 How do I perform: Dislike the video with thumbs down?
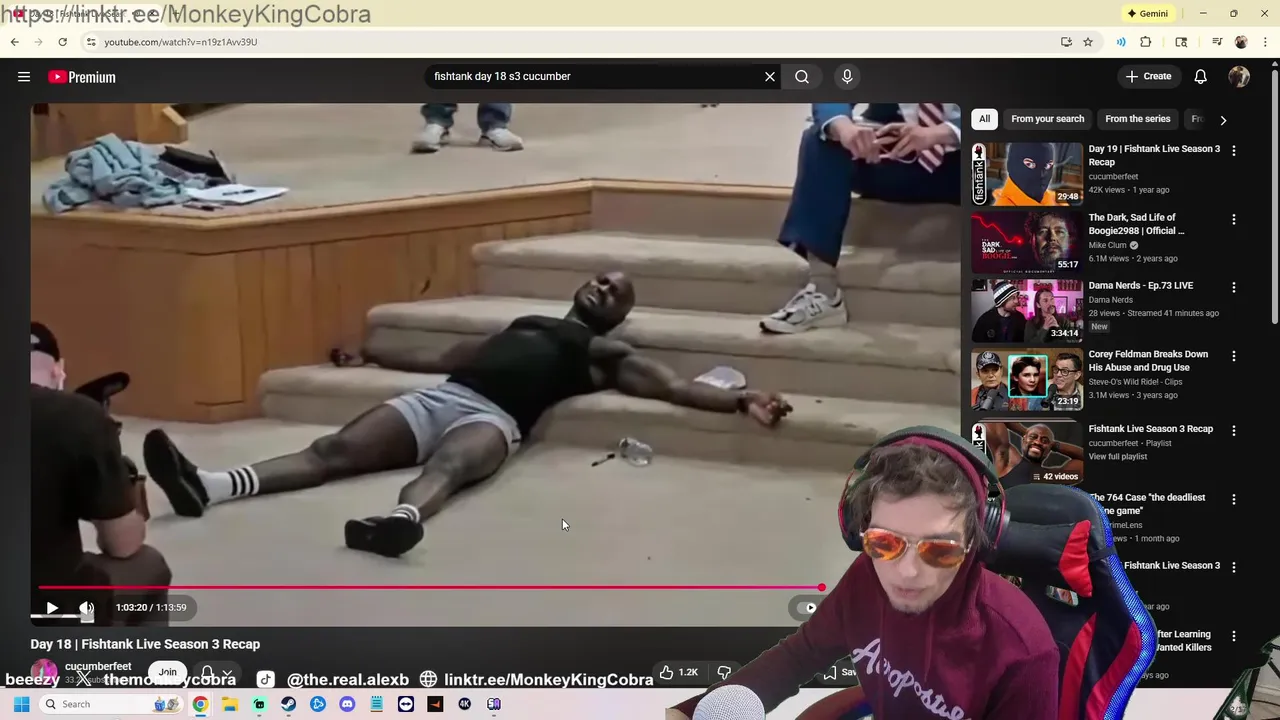pos(724,672)
